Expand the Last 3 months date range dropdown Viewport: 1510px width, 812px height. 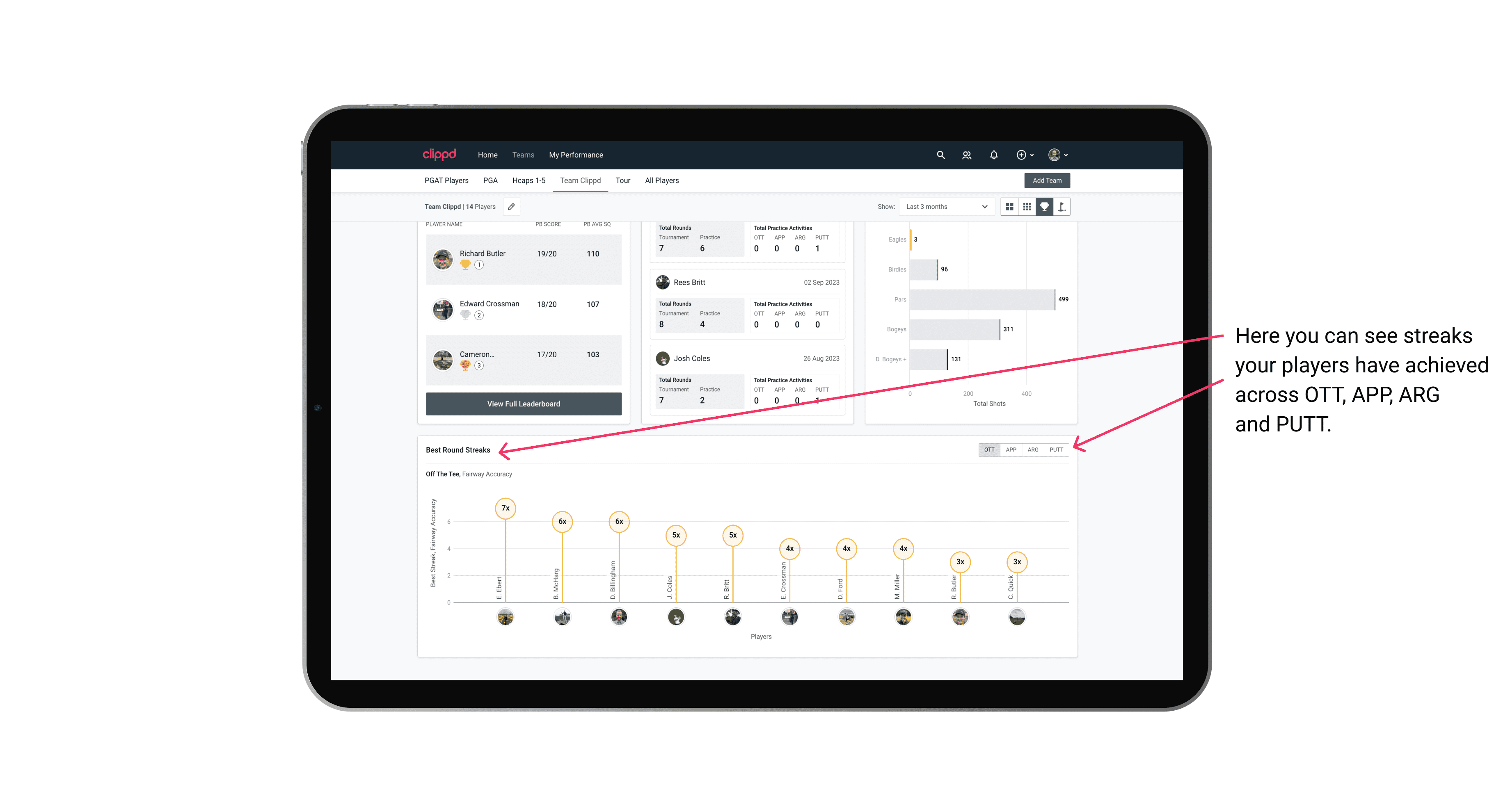(x=945, y=207)
